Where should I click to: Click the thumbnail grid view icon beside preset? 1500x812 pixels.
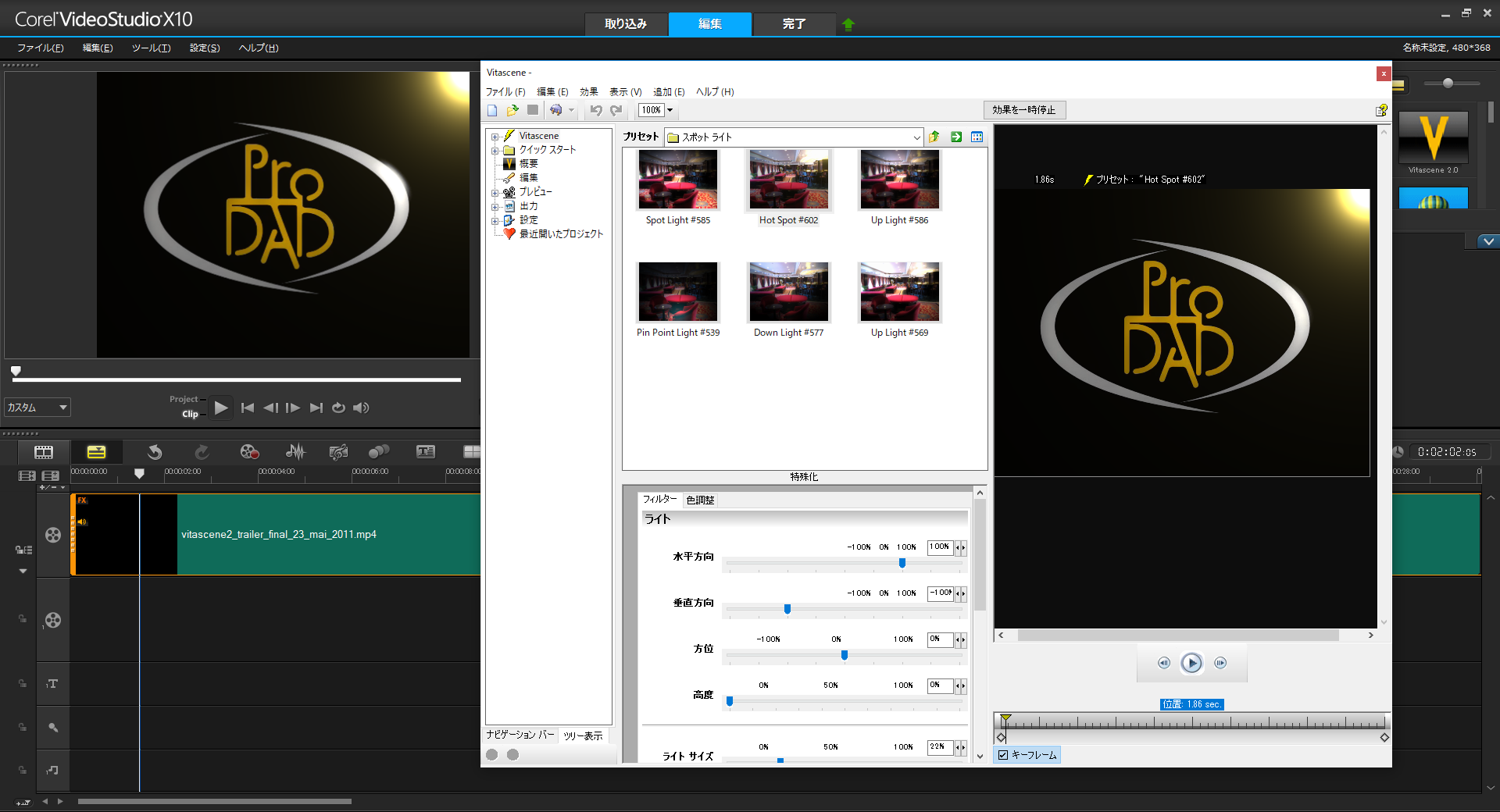click(x=977, y=137)
